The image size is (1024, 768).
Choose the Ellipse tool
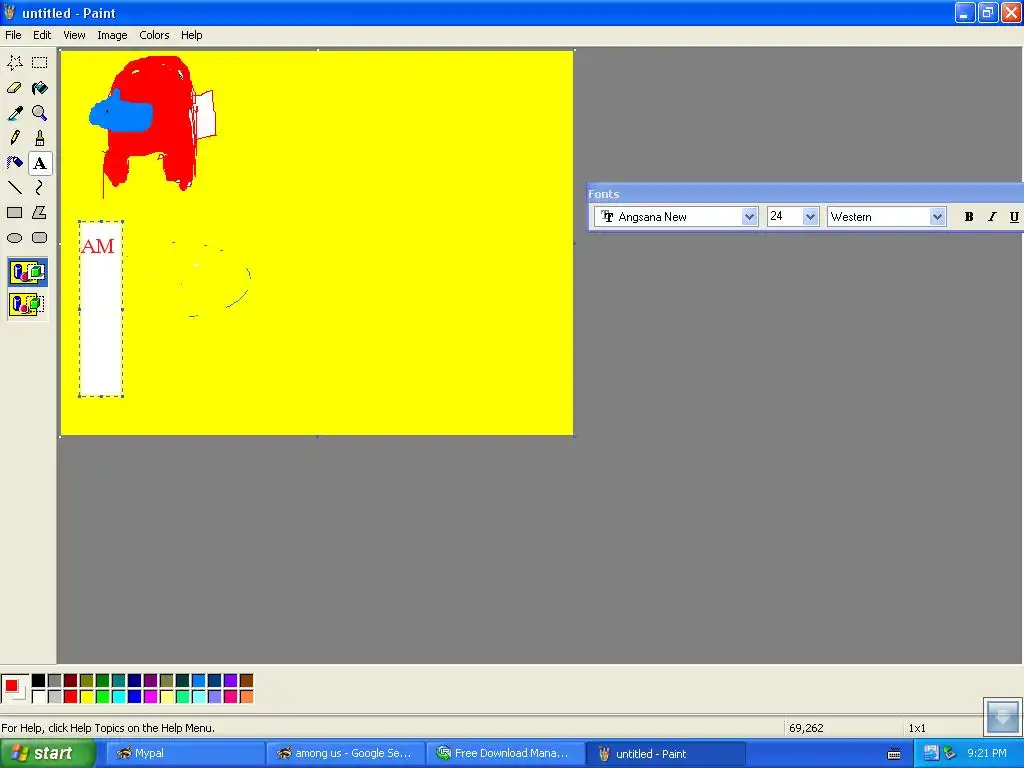tap(14, 238)
